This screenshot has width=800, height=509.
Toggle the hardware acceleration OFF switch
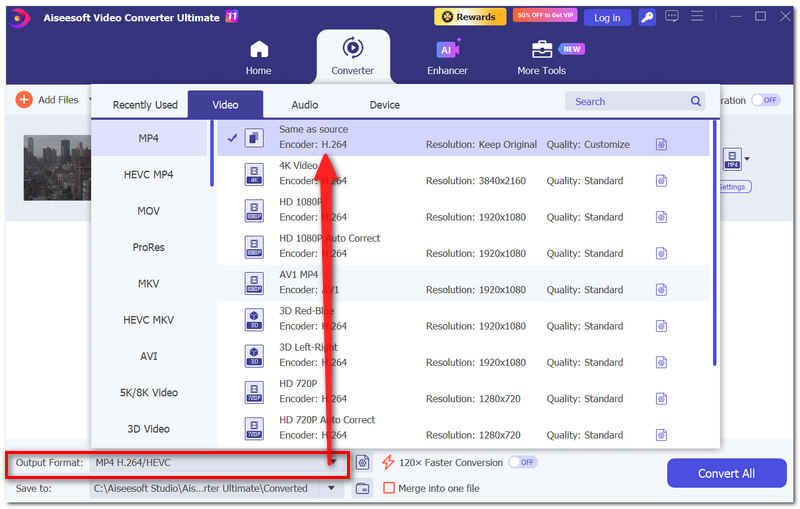[766, 100]
